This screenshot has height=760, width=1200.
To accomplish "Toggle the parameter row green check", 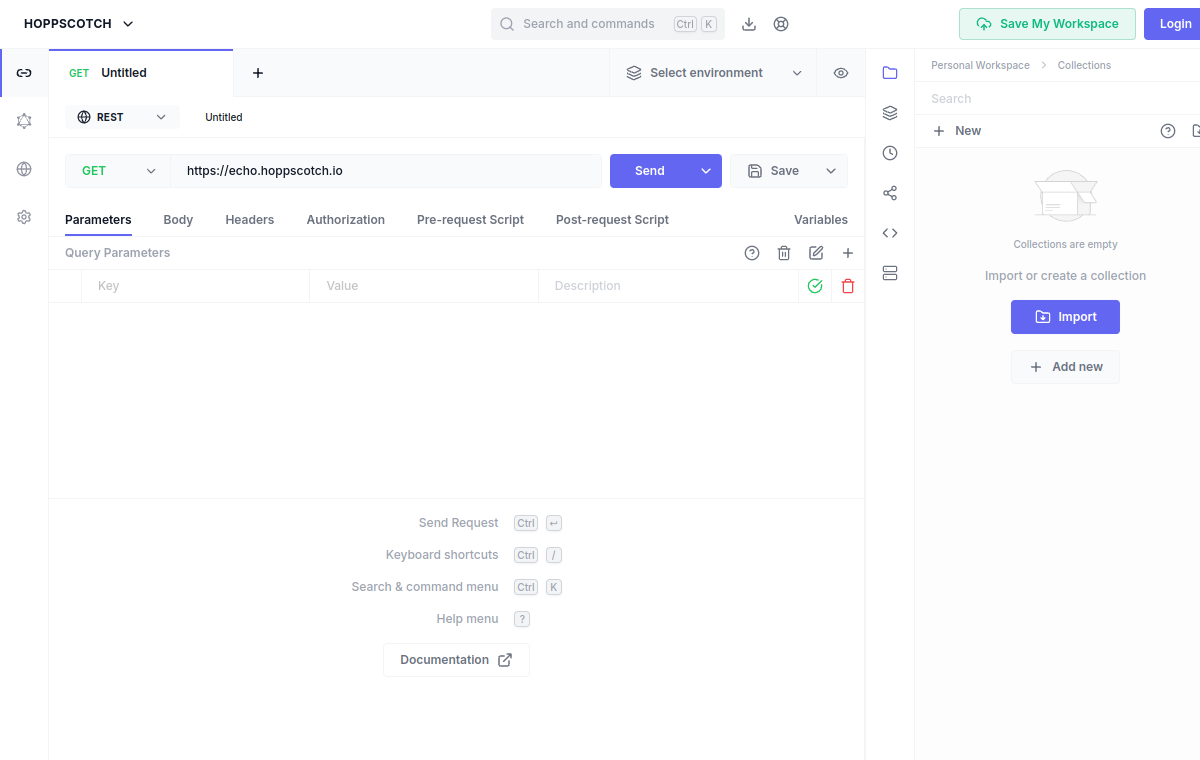I will coord(815,286).
